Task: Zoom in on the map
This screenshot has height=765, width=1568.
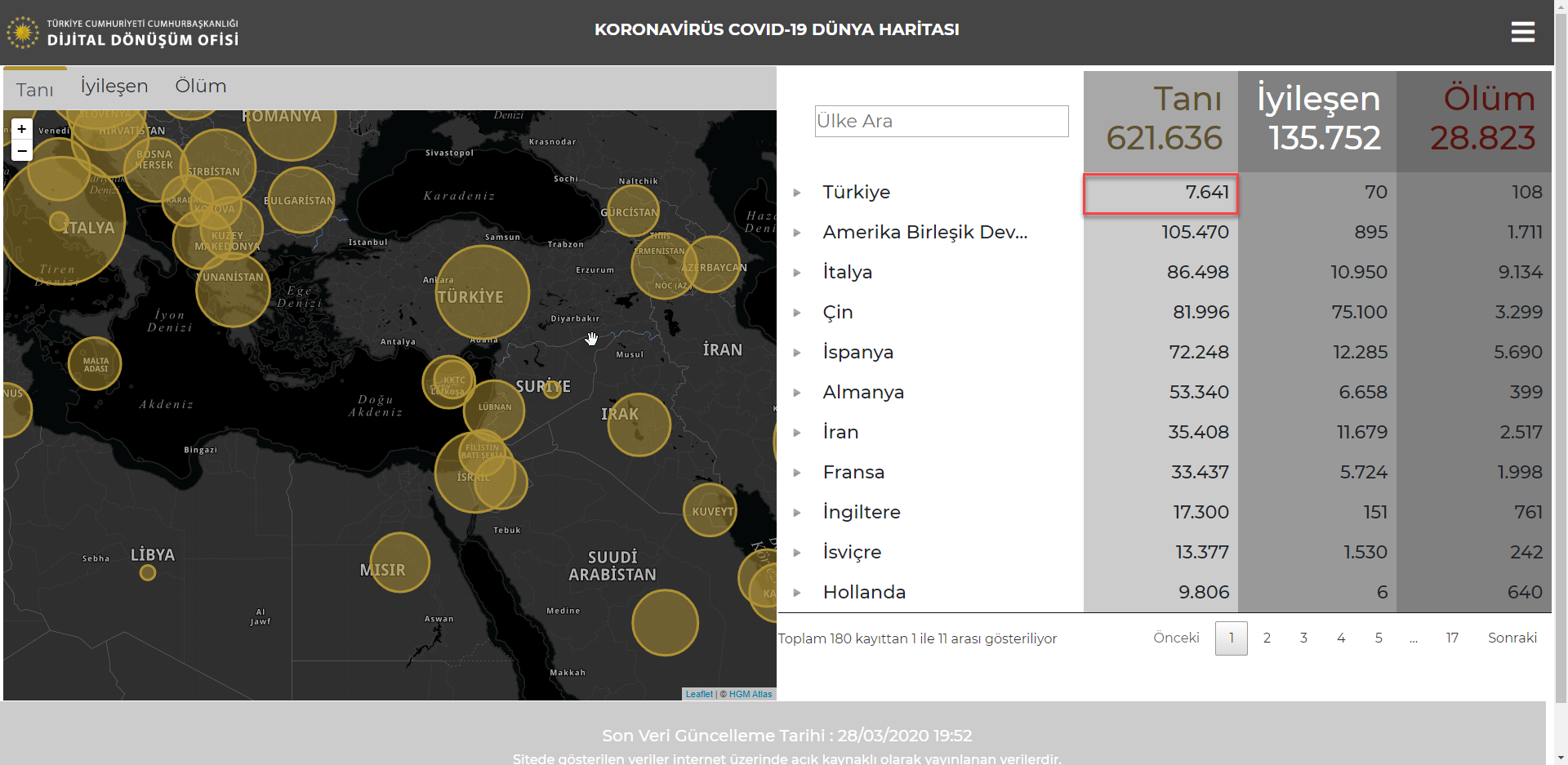Action: [22, 129]
